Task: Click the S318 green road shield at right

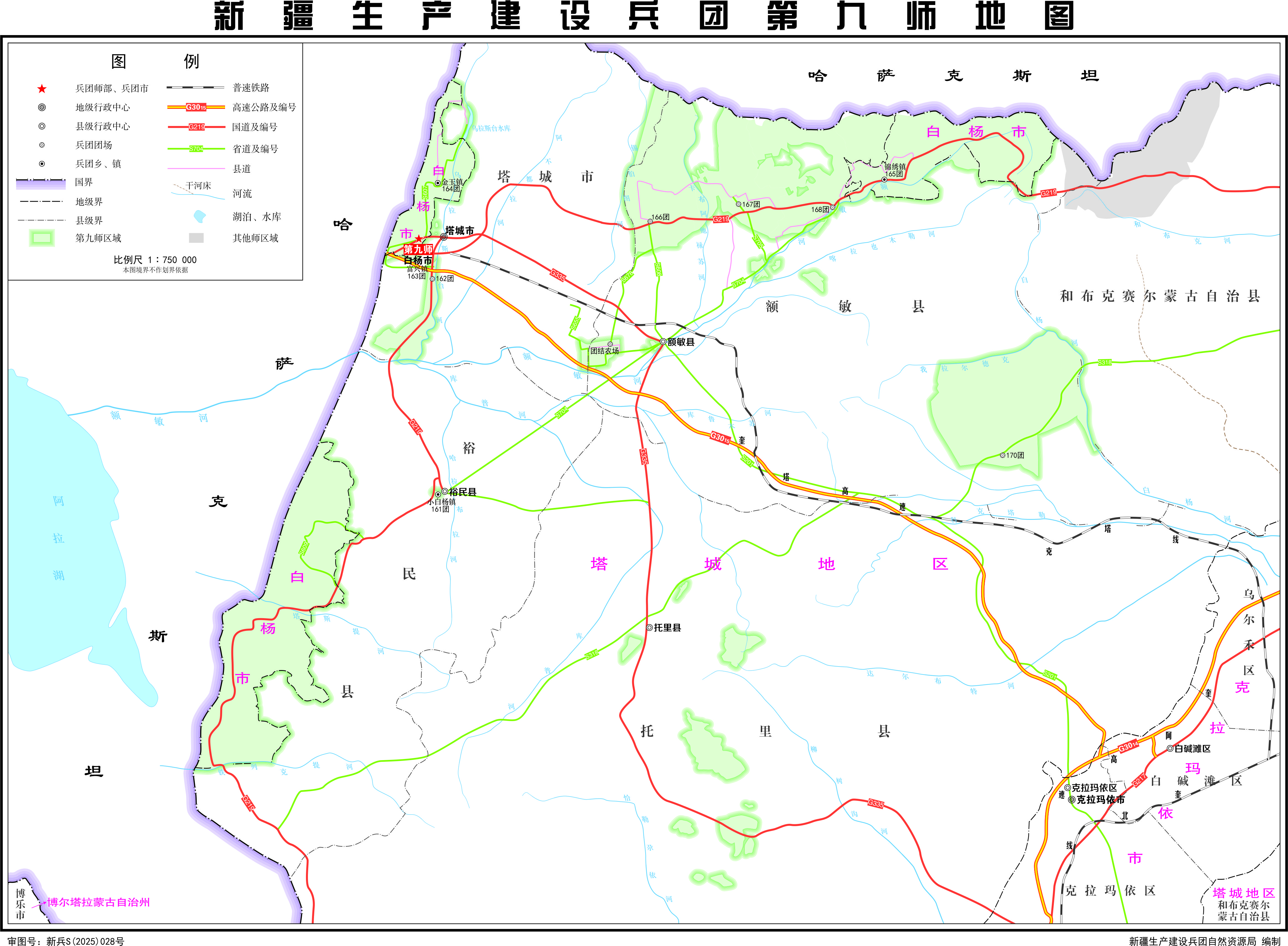Action: click(1104, 362)
